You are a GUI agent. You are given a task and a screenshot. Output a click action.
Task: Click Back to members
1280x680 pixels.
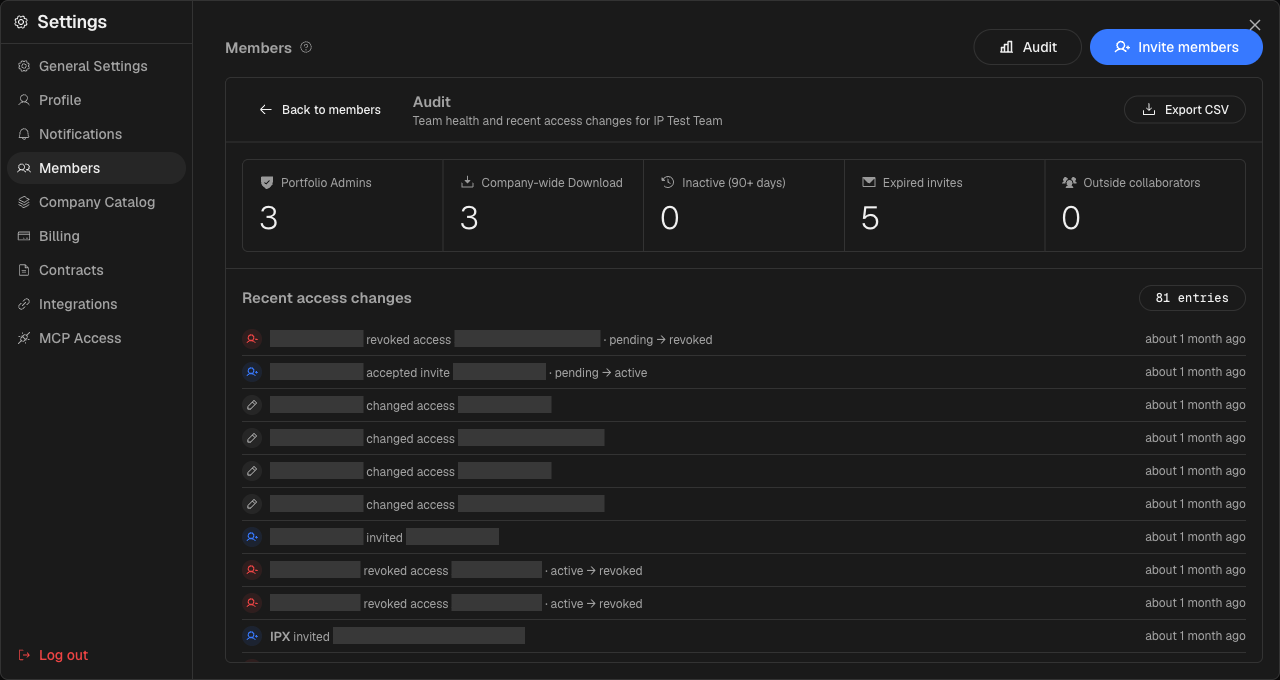320,110
